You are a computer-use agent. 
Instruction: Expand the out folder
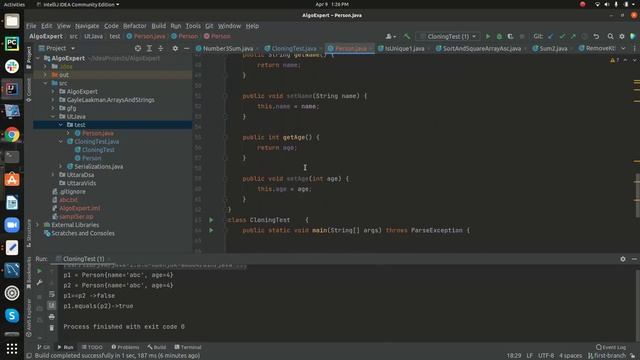pyautogui.click(x=45, y=75)
